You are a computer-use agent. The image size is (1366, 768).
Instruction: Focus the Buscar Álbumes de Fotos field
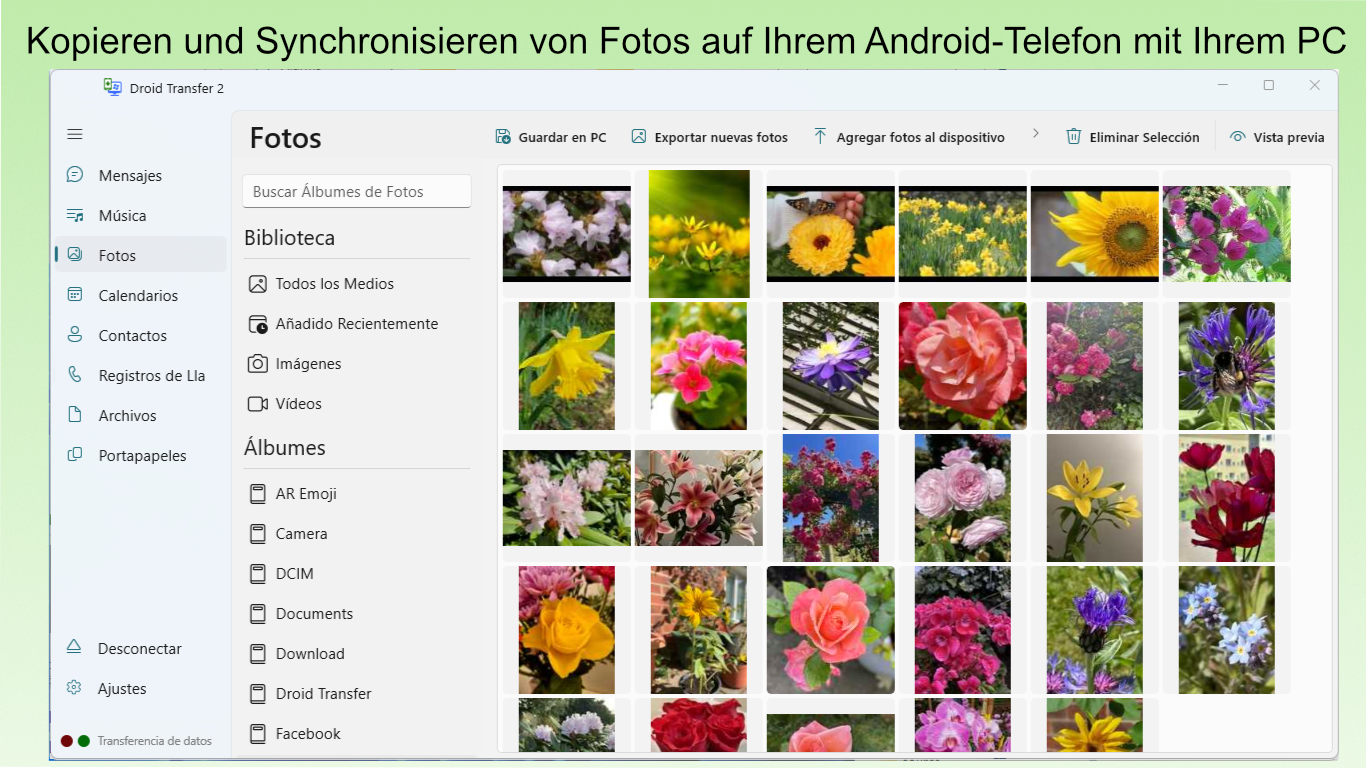point(356,191)
